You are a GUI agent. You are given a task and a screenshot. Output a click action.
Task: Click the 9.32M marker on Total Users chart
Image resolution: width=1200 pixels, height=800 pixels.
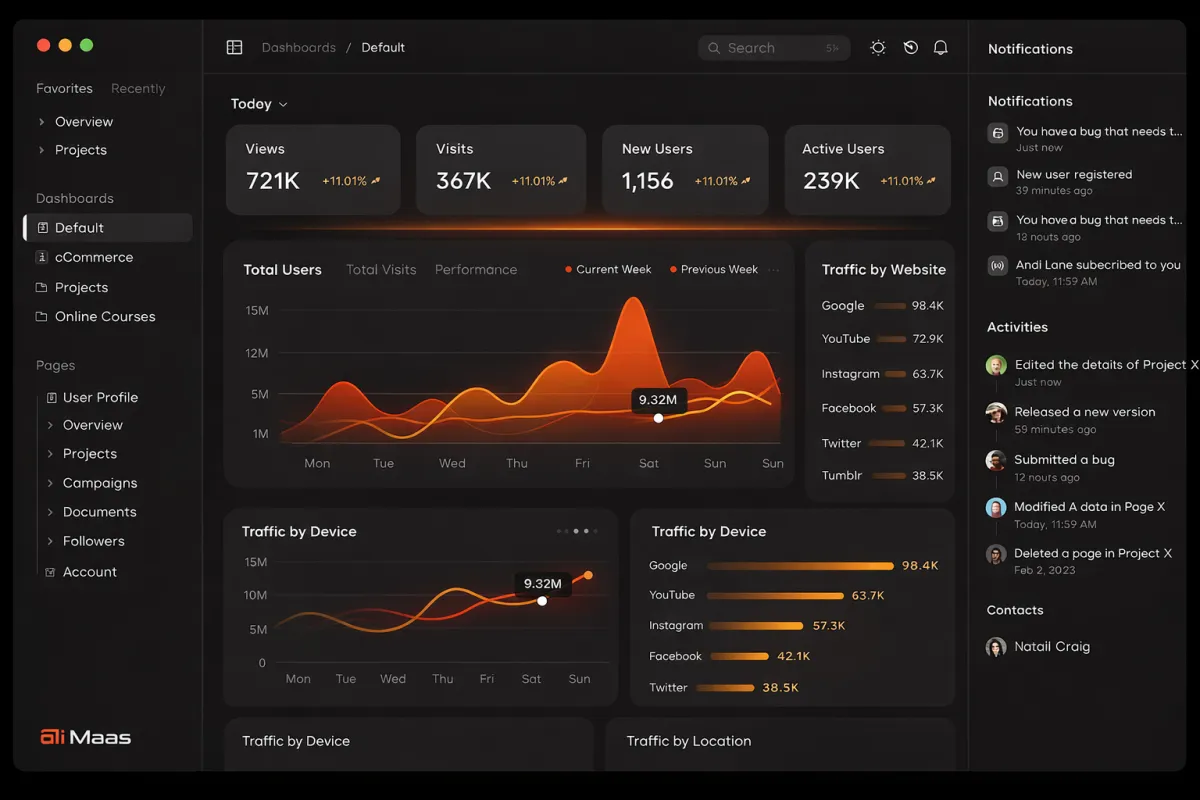point(658,418)
